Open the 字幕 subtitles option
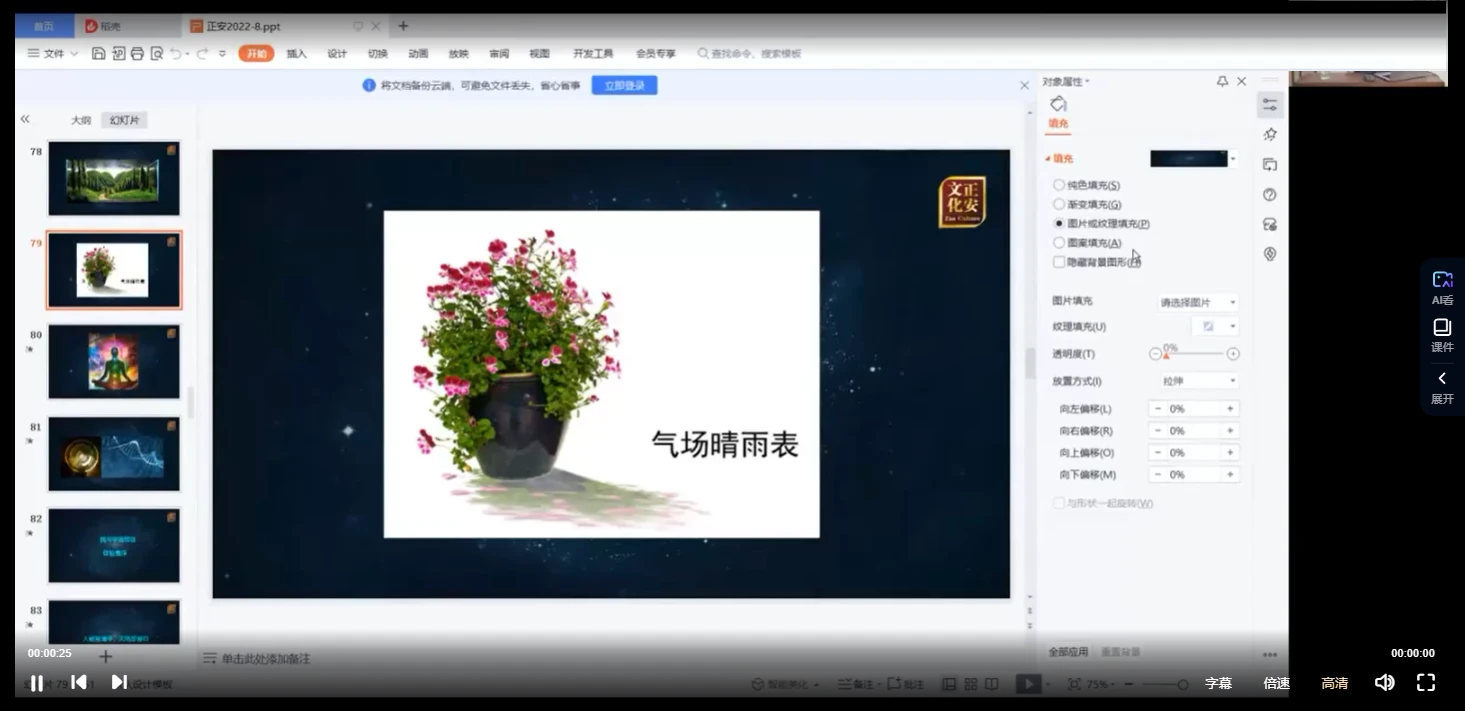This screenshot has width=1465, height=711. pyautogui.click(x=1218, y=683)
